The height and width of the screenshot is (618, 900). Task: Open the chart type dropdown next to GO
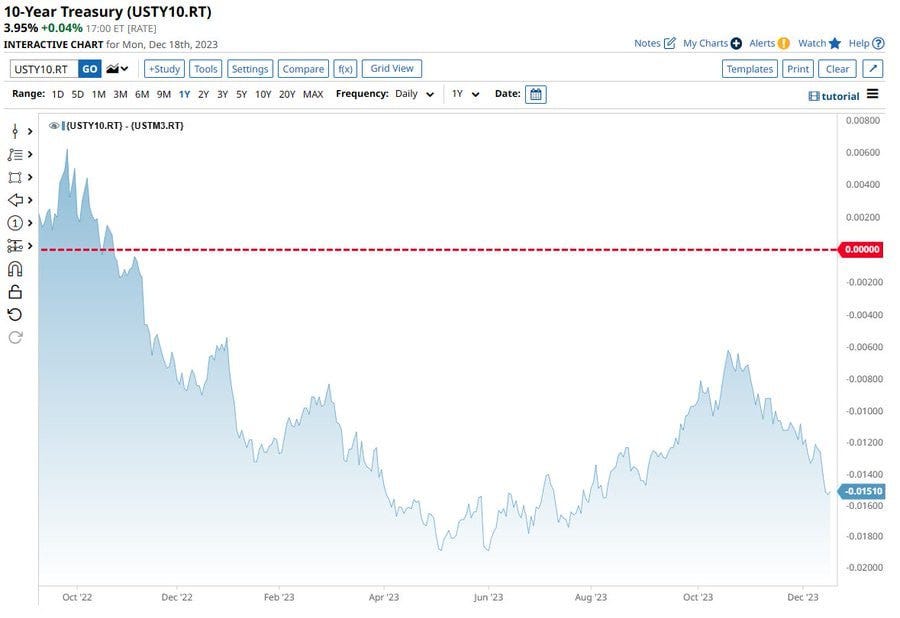tap(118, 69)
